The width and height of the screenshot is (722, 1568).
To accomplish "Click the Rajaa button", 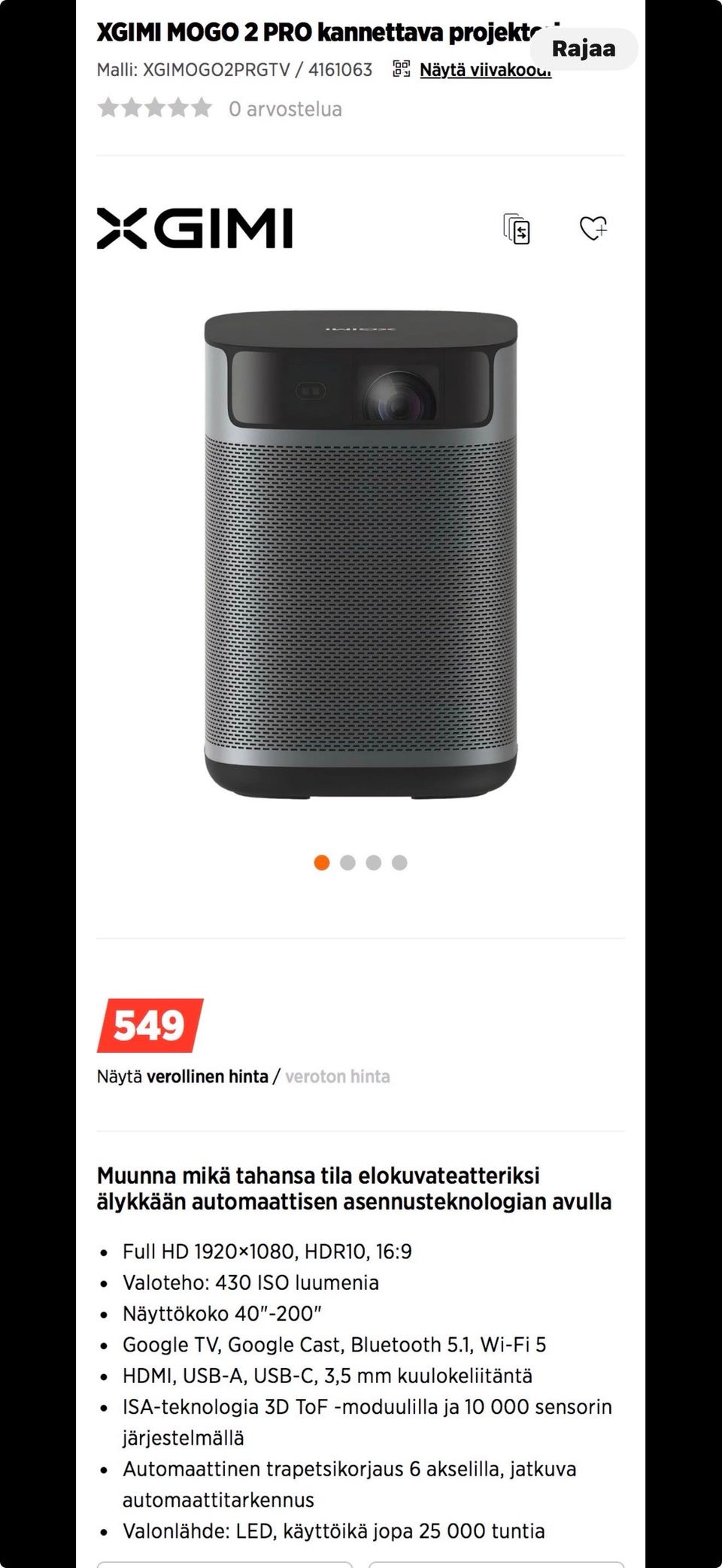I will pos(584,49).
